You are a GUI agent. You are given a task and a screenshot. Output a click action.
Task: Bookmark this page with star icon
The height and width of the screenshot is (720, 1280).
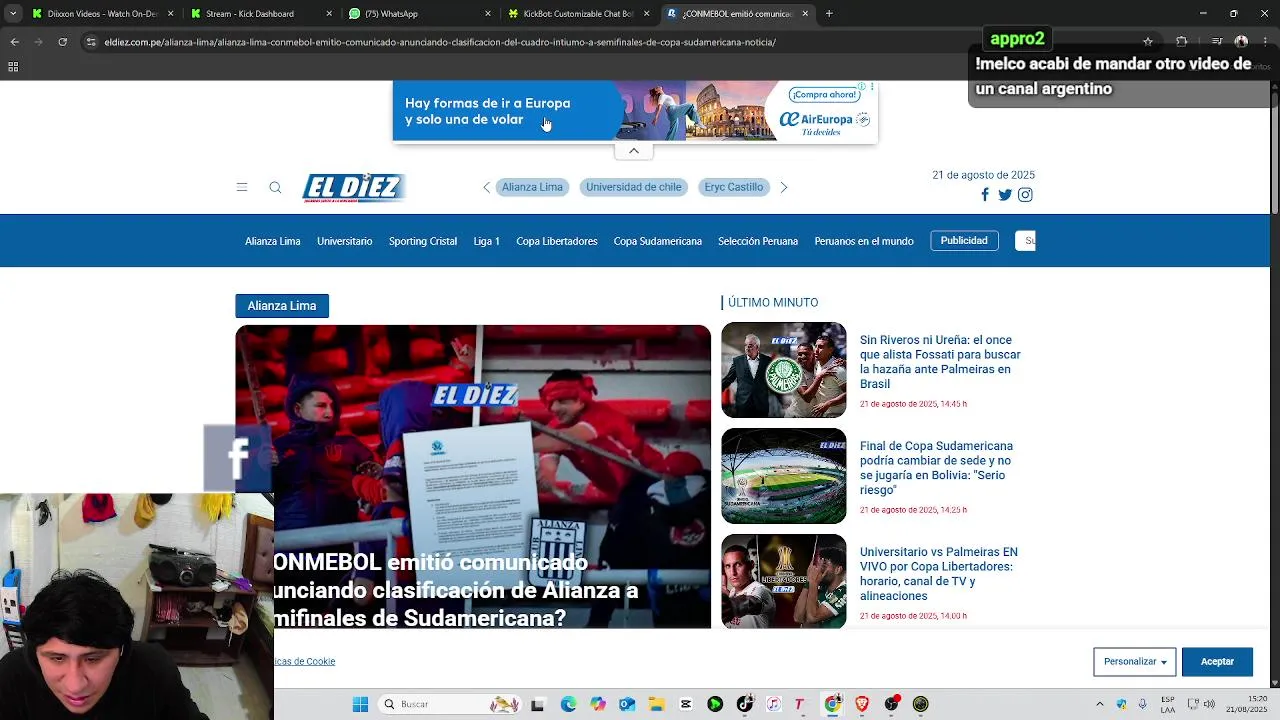[1148, 42]
